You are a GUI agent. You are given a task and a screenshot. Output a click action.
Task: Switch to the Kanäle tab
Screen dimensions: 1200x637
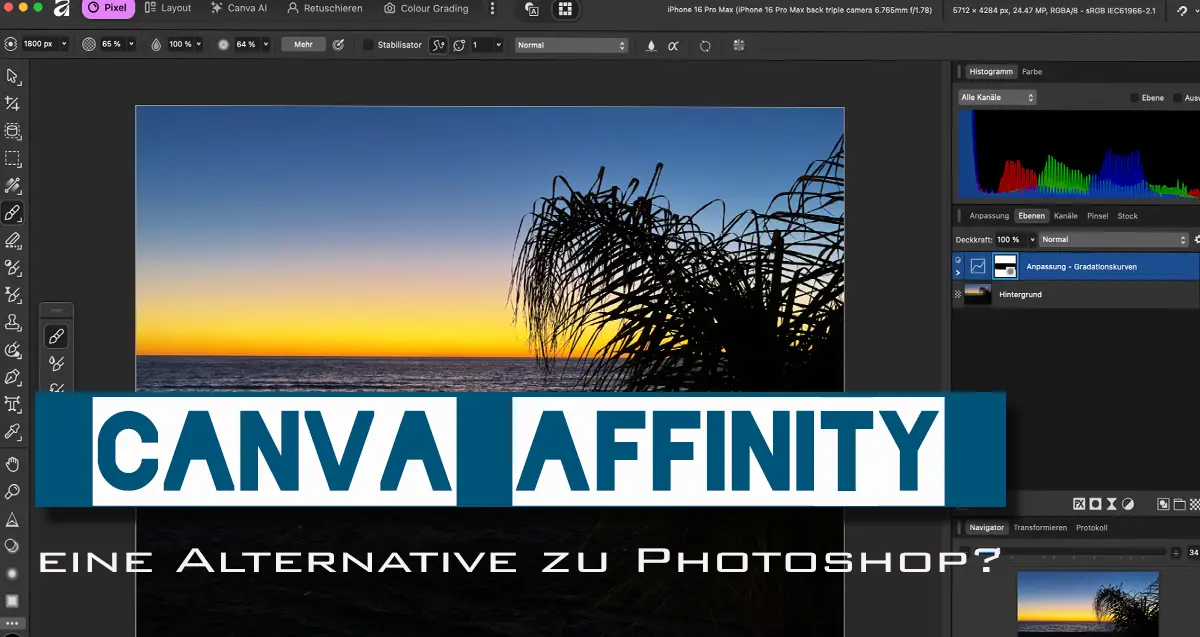(x=1065, y=216)
